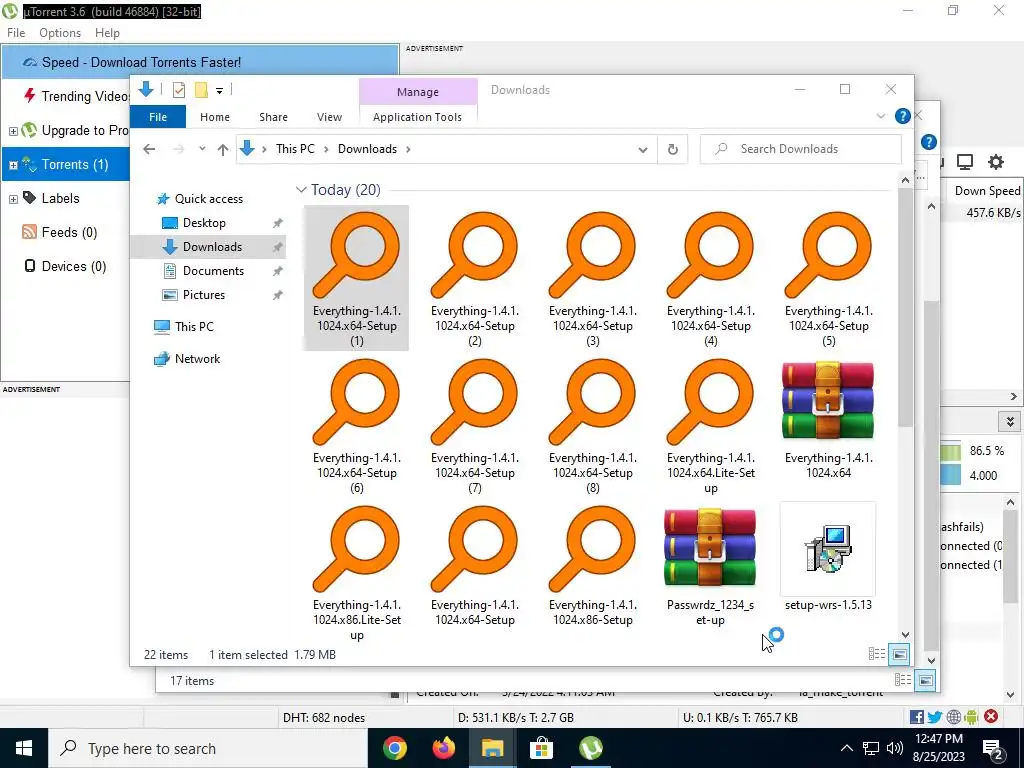This screenshot has width=1024, height=768.
Task: Click Explorer vertical scrollbar thumb
Action: (904, 310)
